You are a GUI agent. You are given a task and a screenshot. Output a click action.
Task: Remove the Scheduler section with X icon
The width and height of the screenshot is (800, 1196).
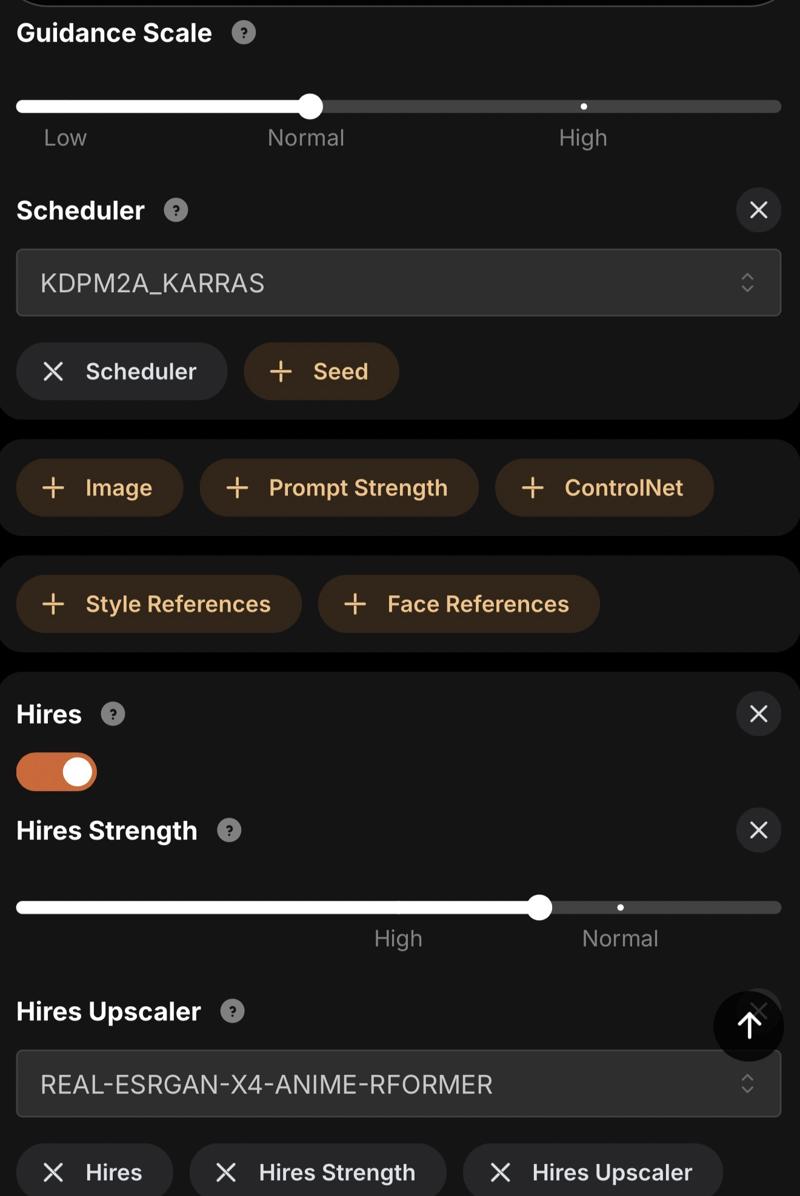tap(758, 211)
